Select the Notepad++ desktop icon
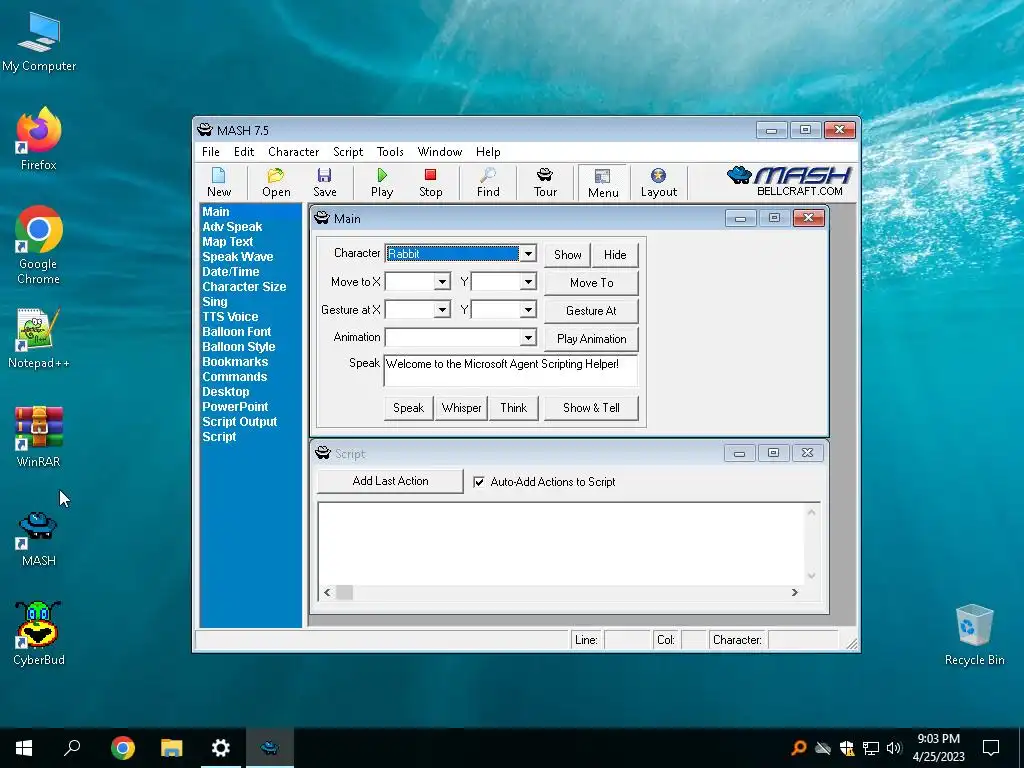Screen dimensions: 1024x768 point(39,338)
